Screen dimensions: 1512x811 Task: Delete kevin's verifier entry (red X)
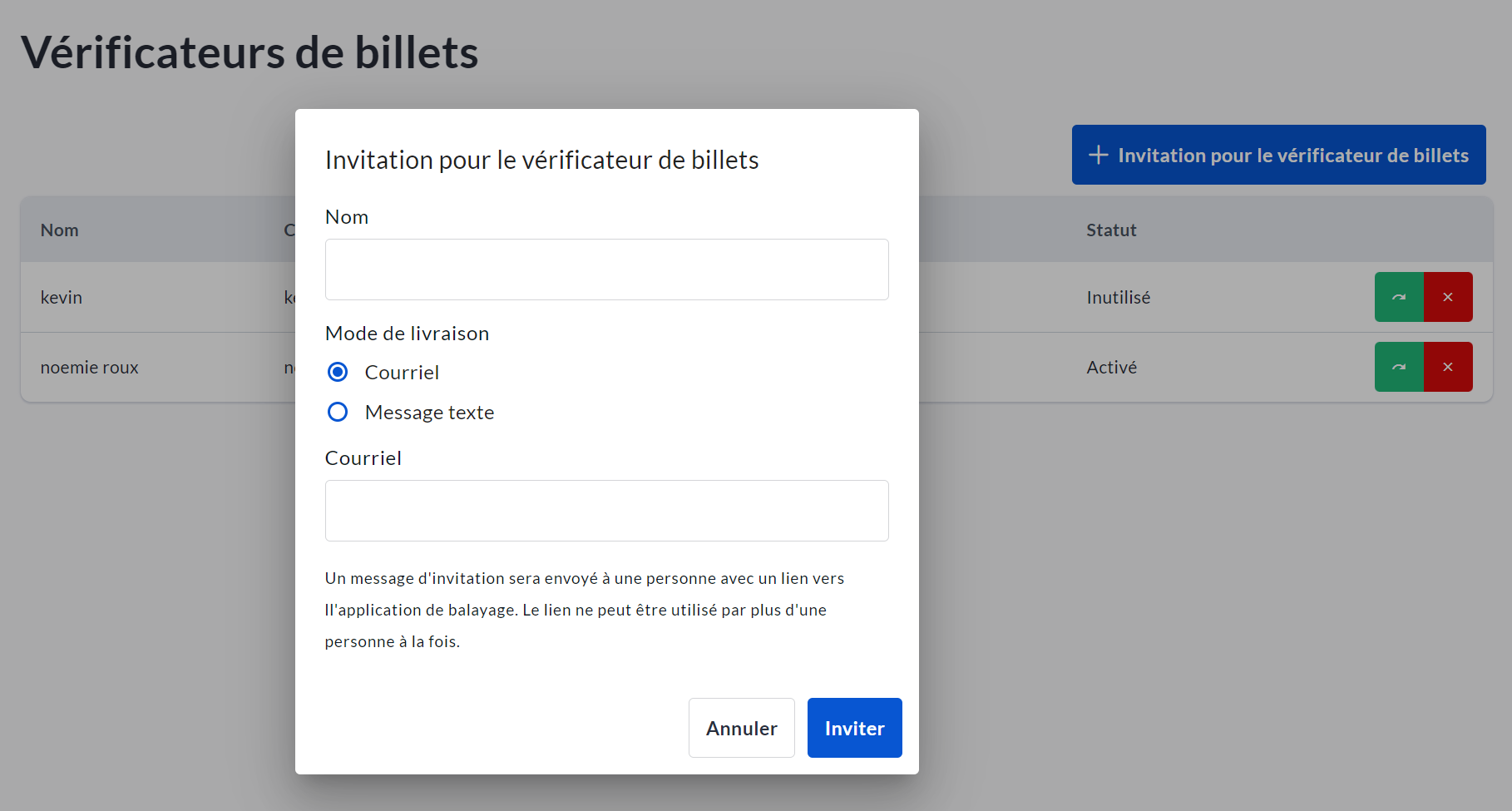pos(1448,297)
